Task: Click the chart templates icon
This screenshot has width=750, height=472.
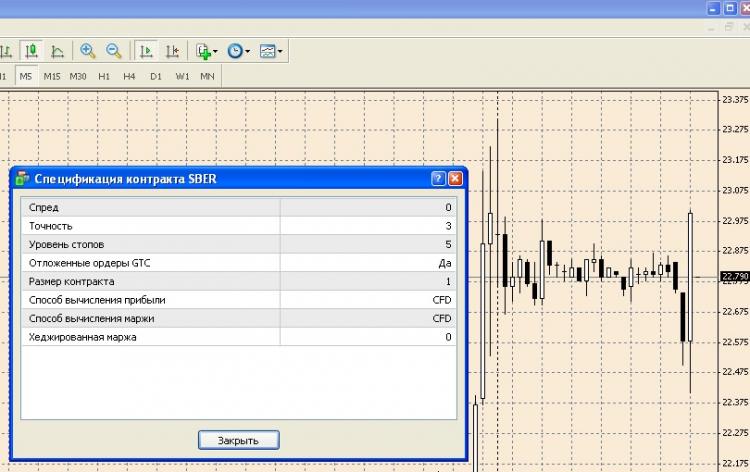Action: click(267, 51)
